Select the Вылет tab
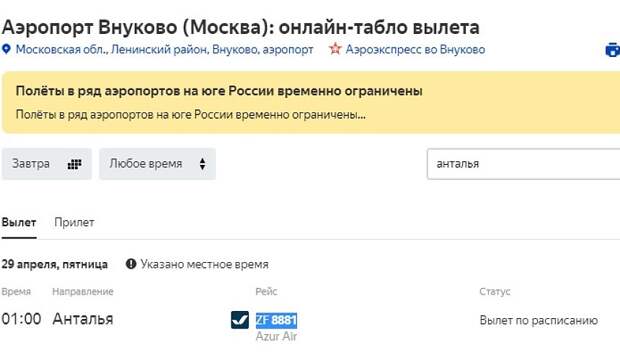Screen dimensions: 620x360 click(x=19, y=222)
